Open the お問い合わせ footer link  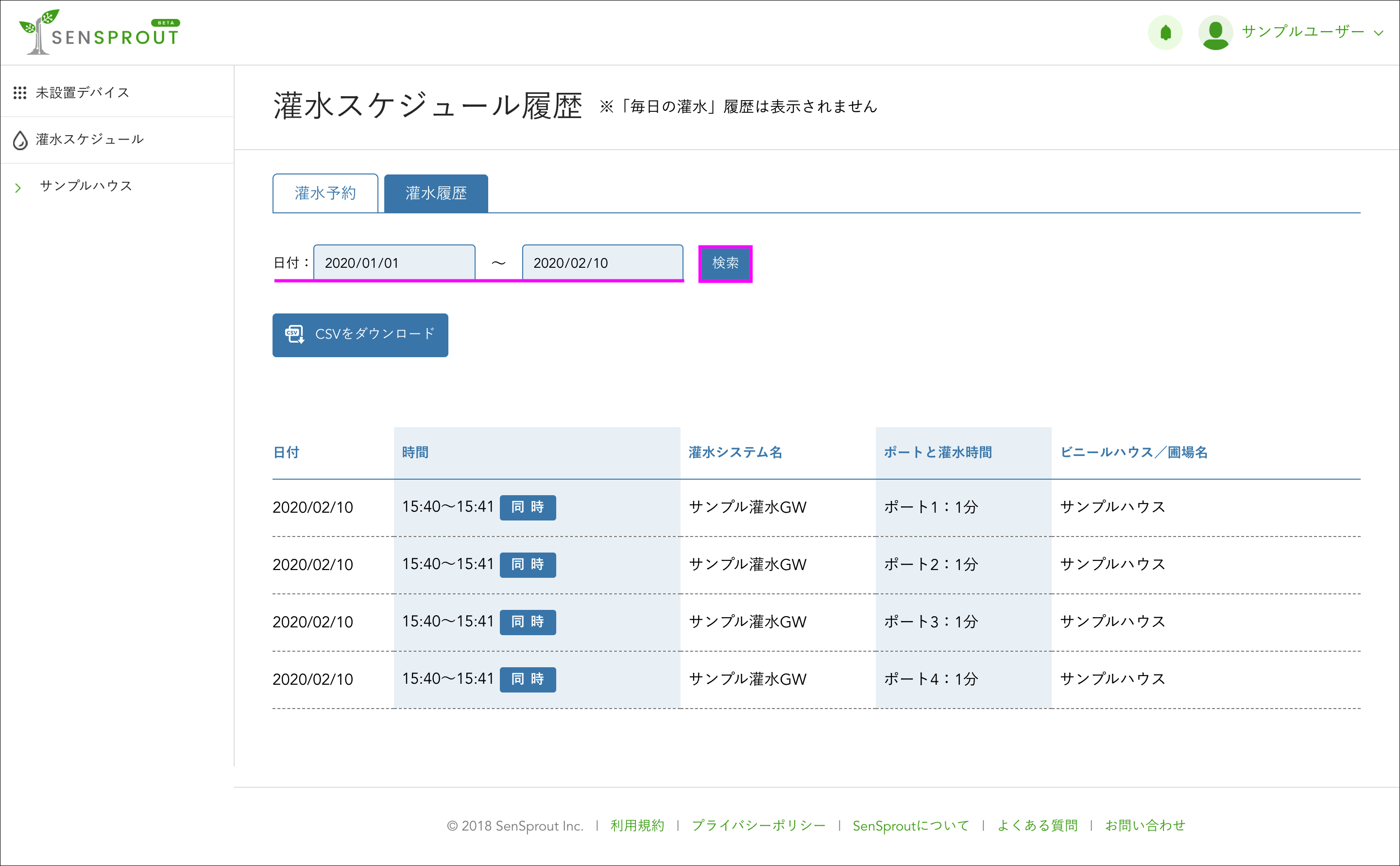pyautogui.click(x=1145, y=826)
